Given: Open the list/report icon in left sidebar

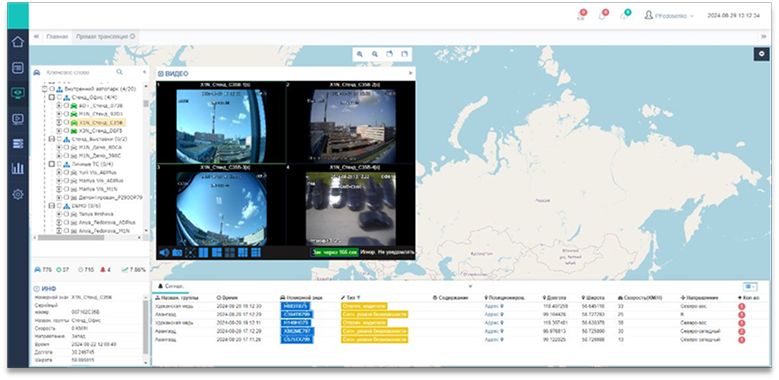Looking at the screenshot, I should (x=18, y=68).
